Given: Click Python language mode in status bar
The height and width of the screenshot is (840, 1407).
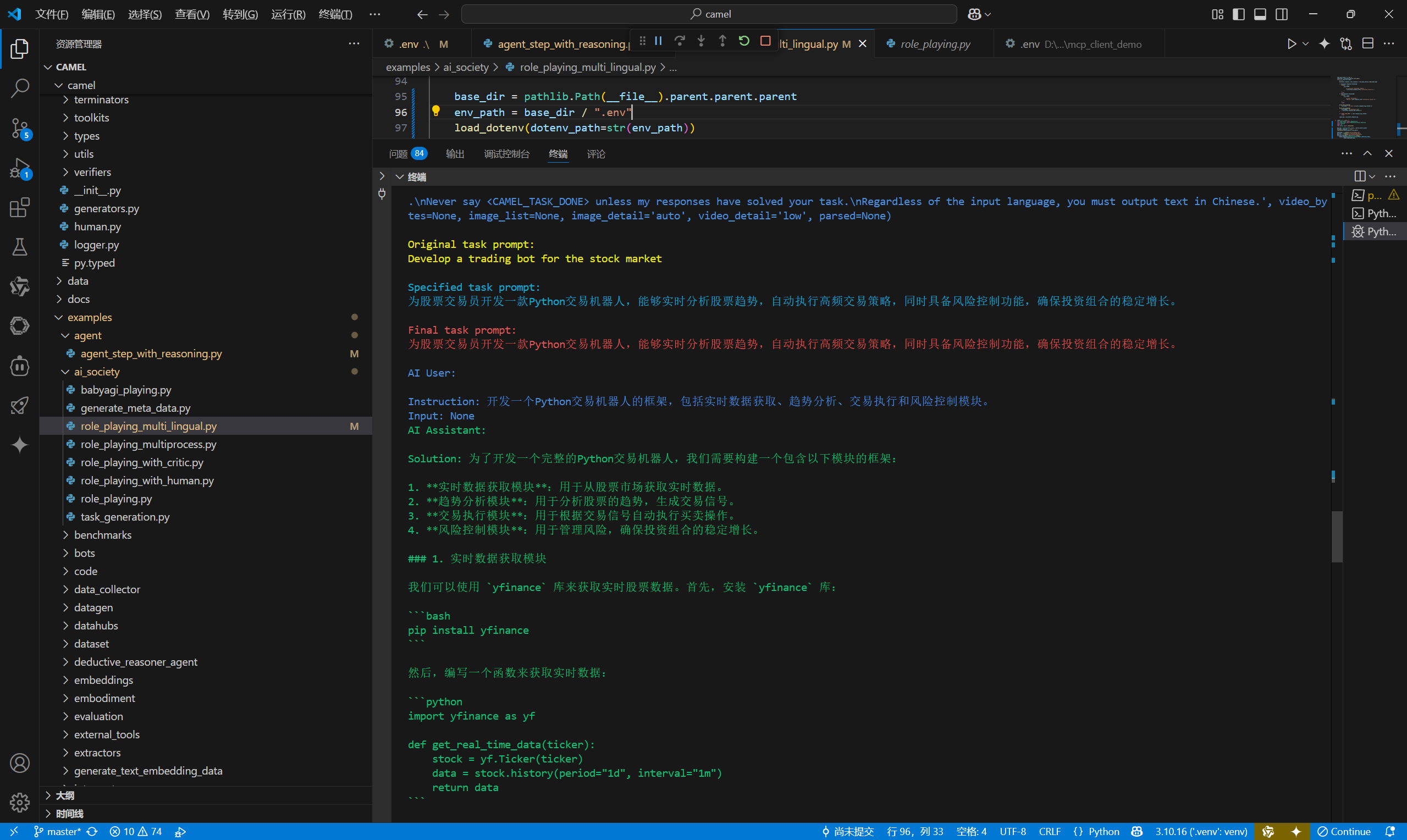Looking at the screenshot, I should click(x=1103, y=832).
